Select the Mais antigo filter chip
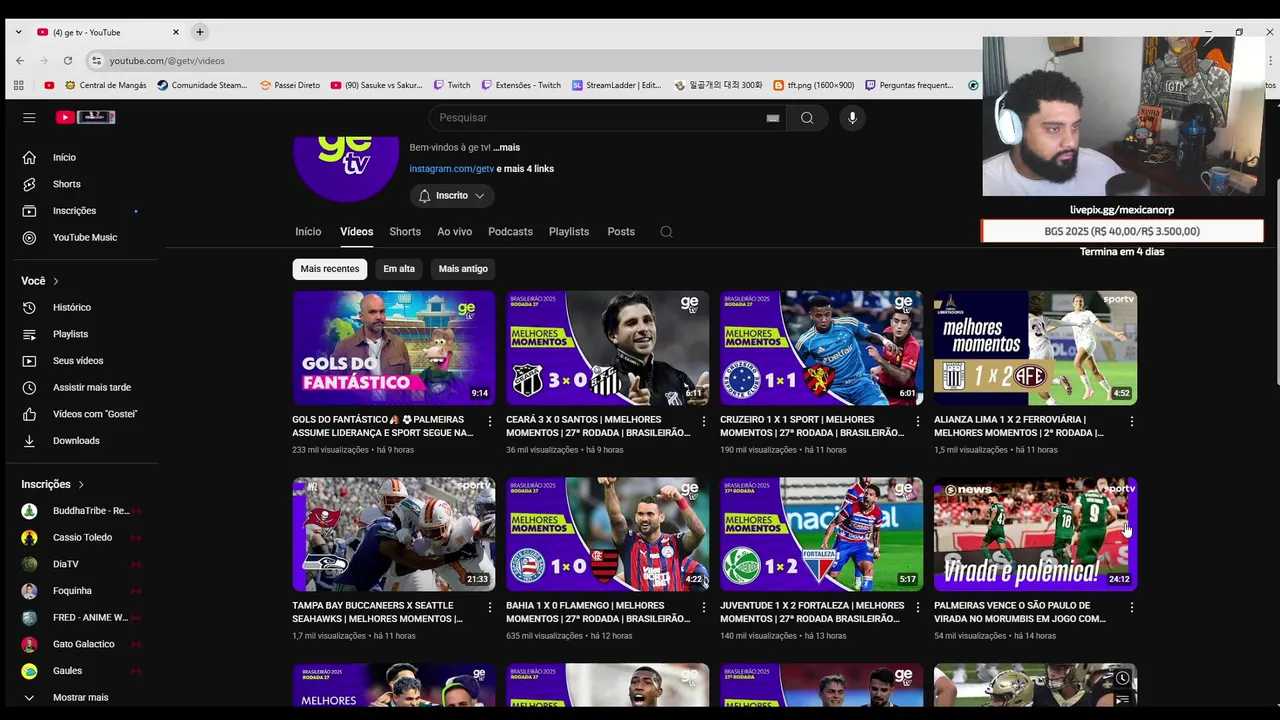Viewport: 1280px width, 720px height. pyautogui.click(x=463, y=269)
